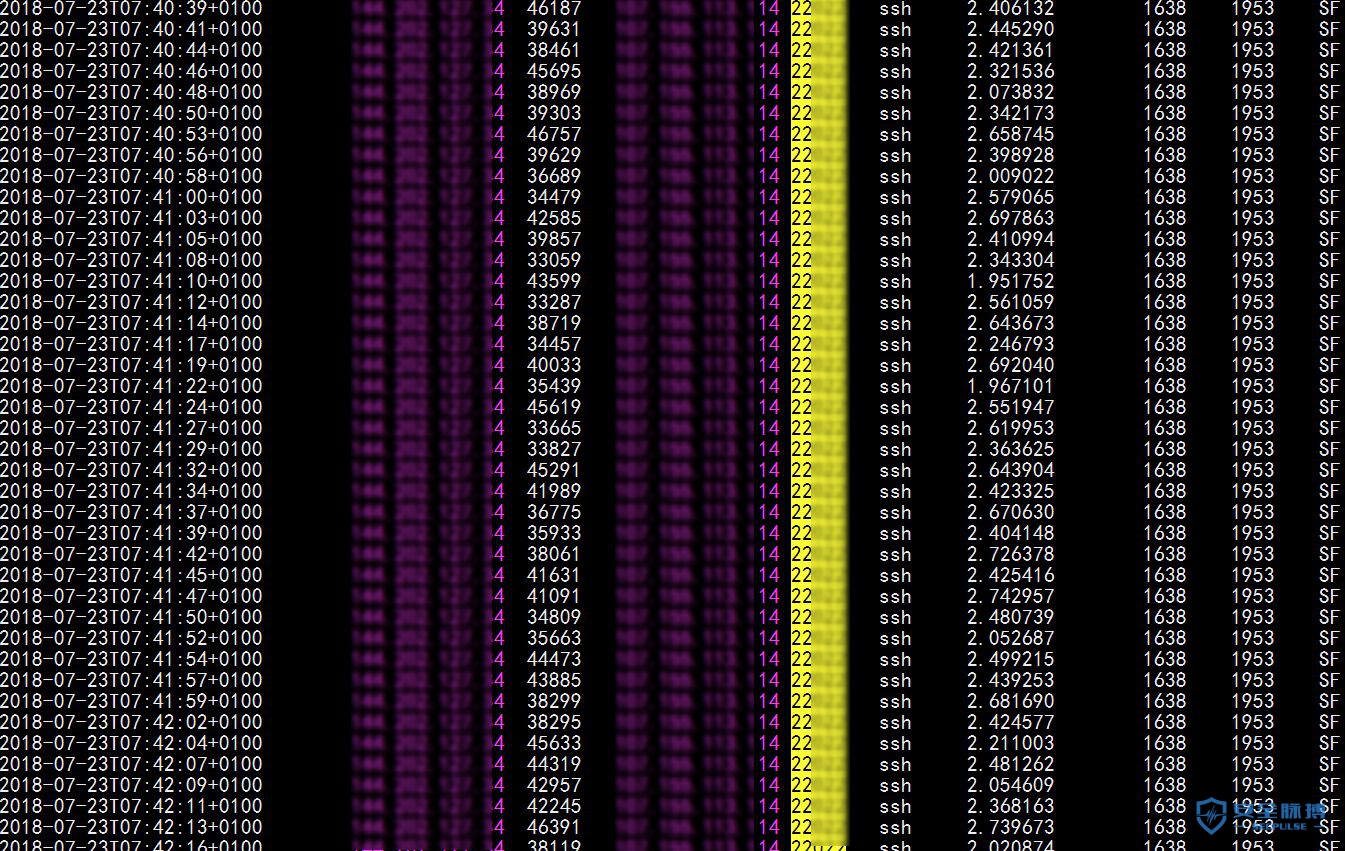
Task: Select timestamp 2018-07-23T07:41:42+0100
Action: point(131,554)
